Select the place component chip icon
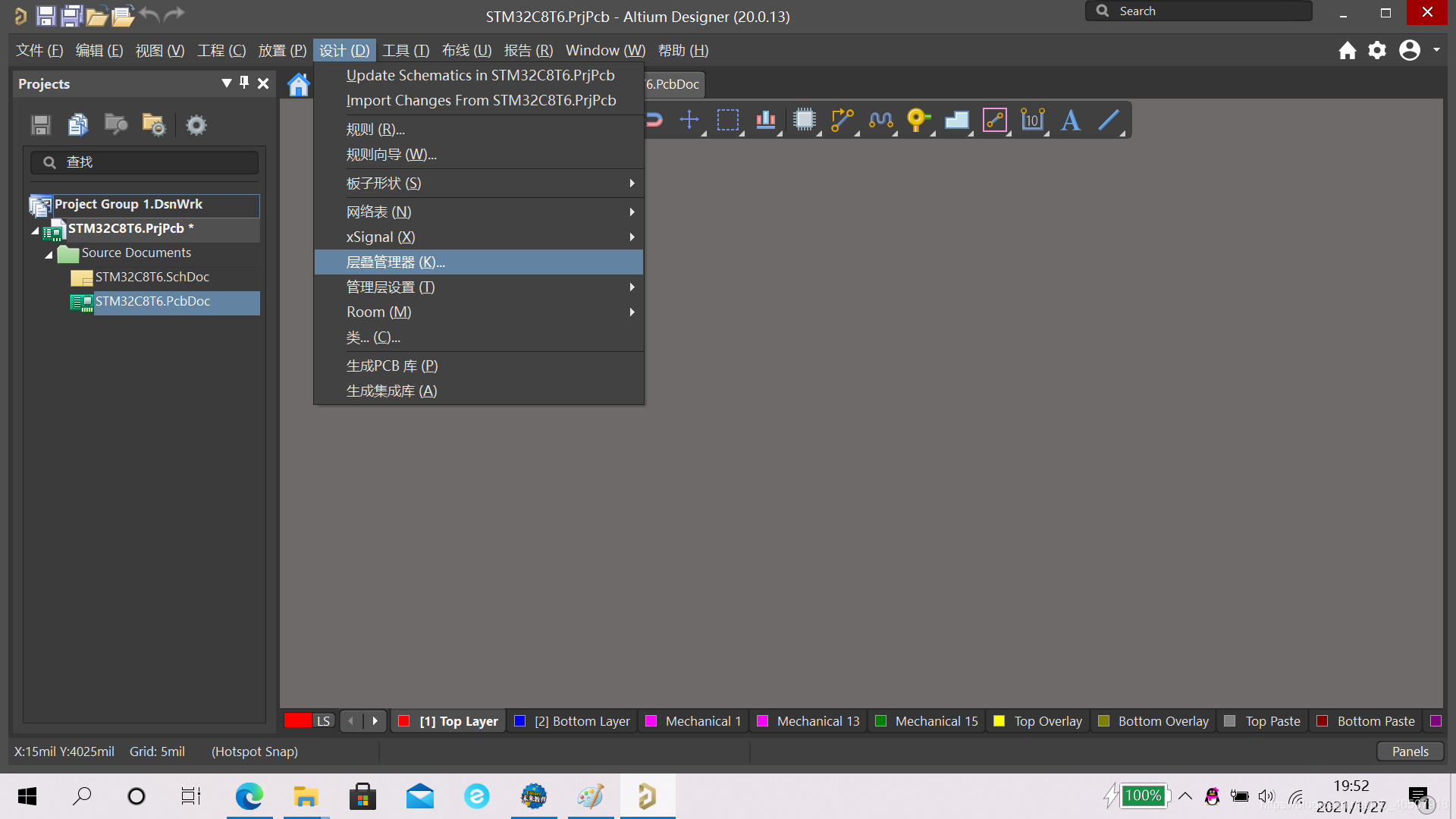This screenshot has width=1456, height=819. 804,120
